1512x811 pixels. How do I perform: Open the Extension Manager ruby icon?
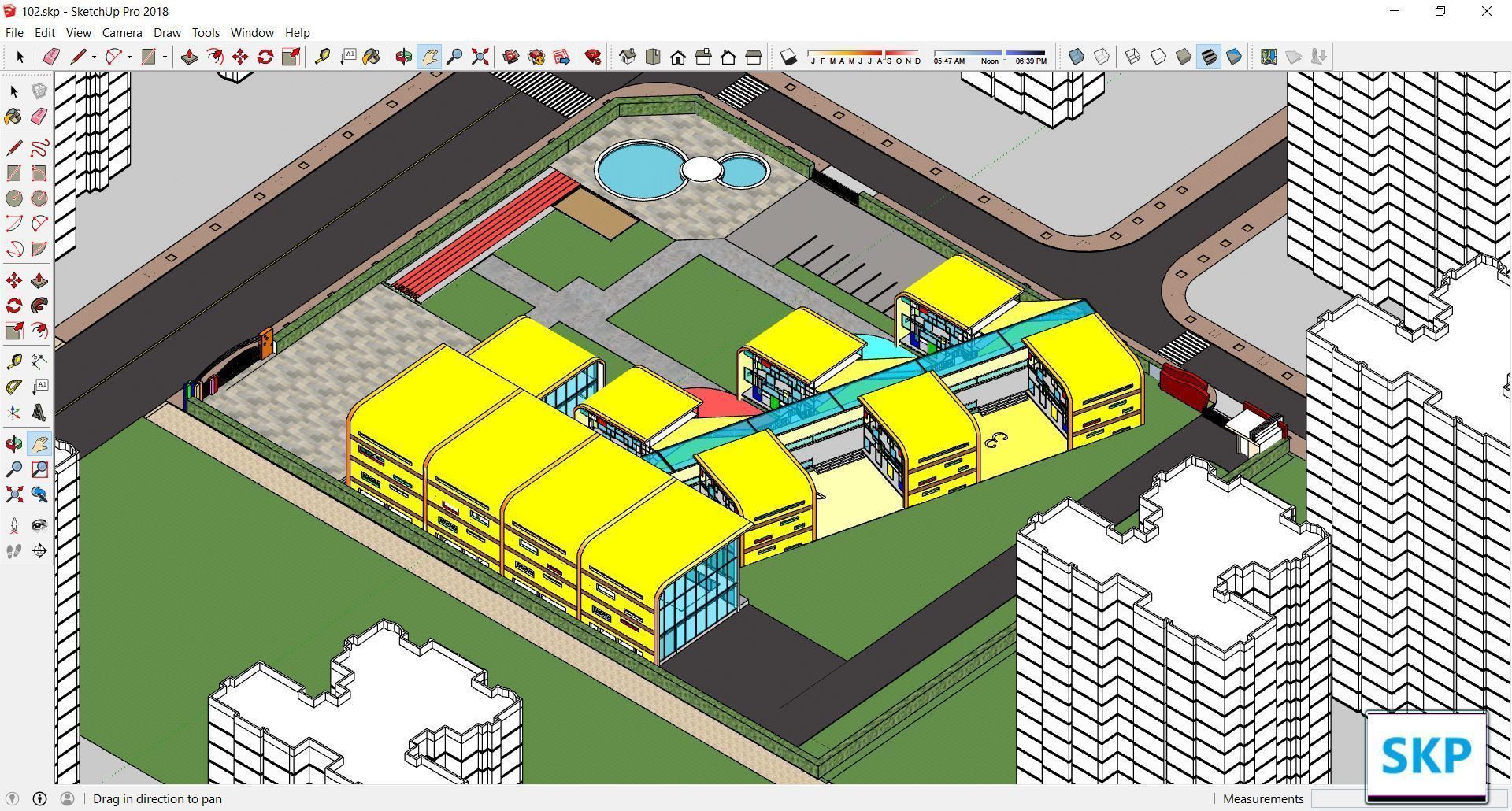point(593,57)
